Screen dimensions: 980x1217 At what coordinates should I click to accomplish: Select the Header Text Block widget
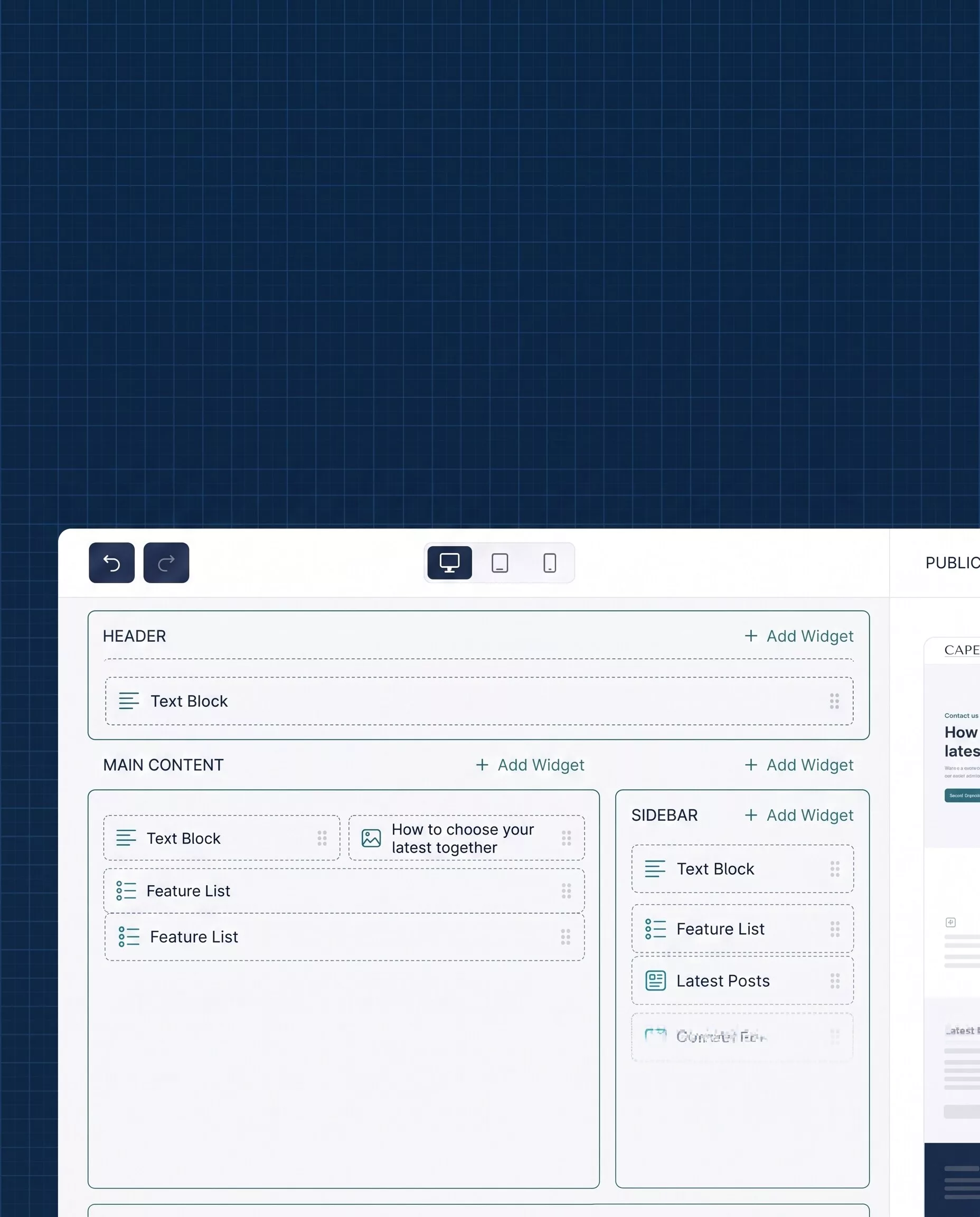tap(479, 701)
